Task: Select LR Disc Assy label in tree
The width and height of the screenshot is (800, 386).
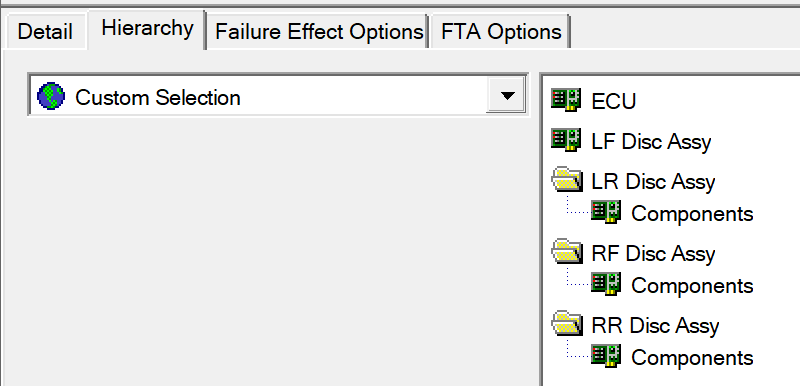Action: click(653, 181)
